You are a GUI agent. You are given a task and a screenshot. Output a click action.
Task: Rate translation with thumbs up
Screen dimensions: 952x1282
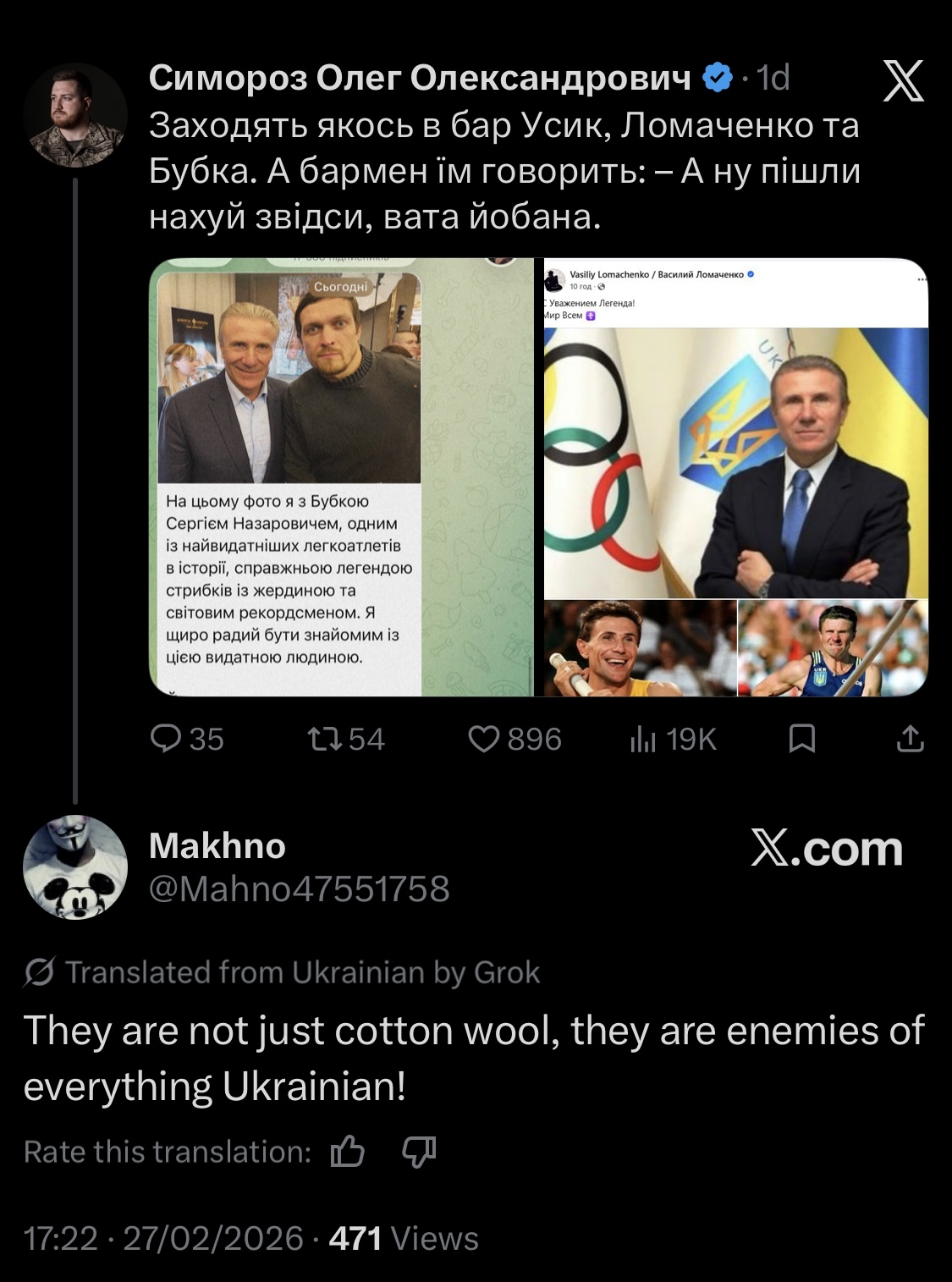(x=348, y=1152)
